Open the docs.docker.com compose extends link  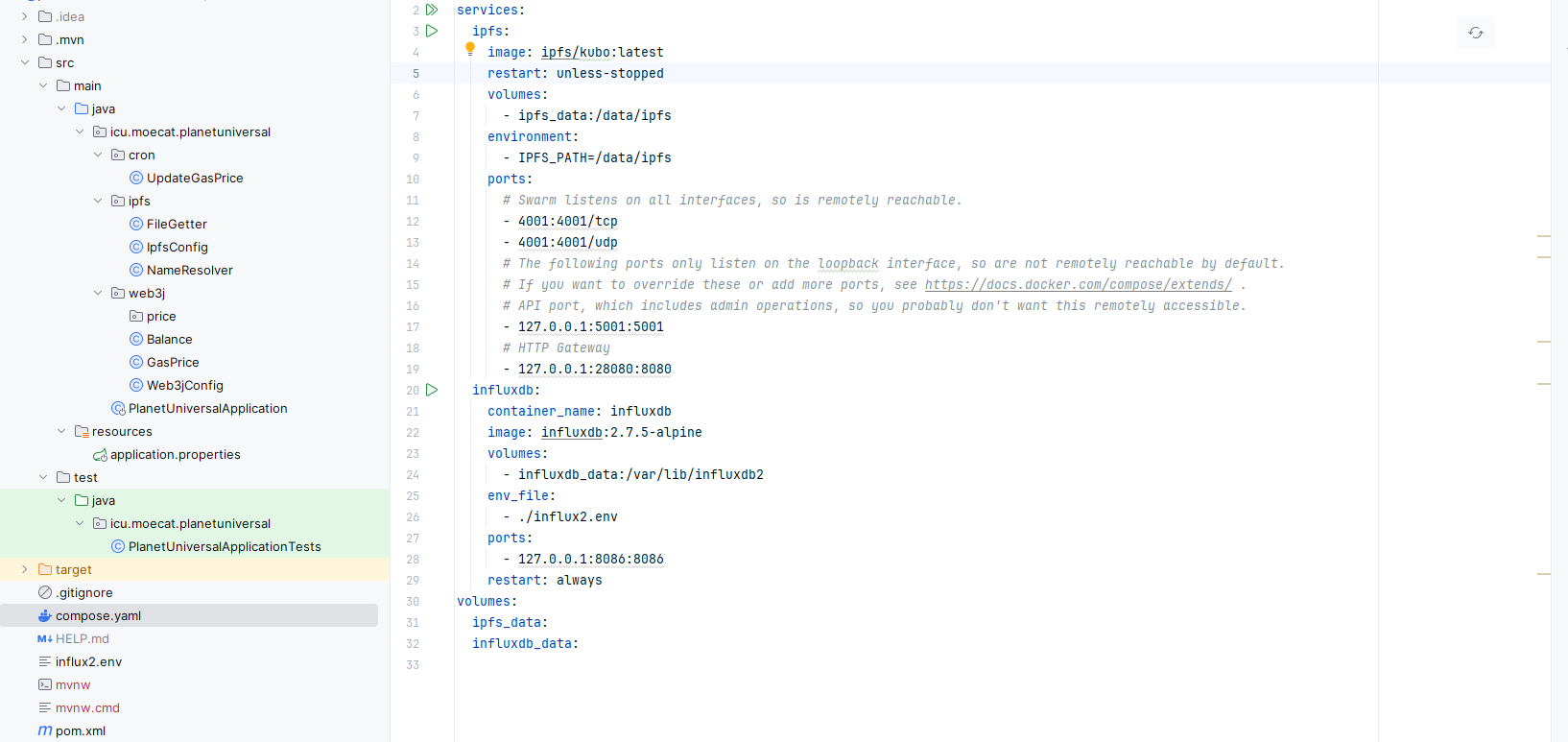pos(1078,284)
